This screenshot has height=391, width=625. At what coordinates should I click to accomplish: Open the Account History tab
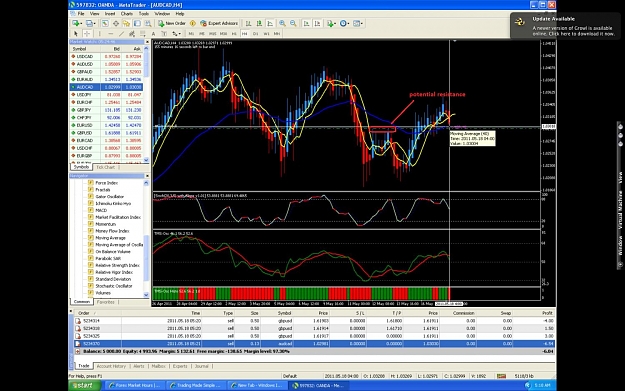pos(111,366)
